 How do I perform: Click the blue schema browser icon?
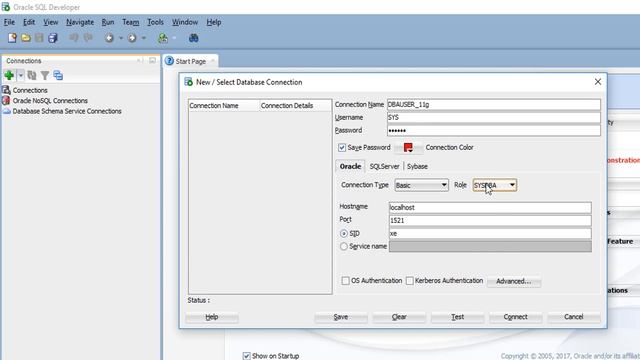[x=58, y=75]
